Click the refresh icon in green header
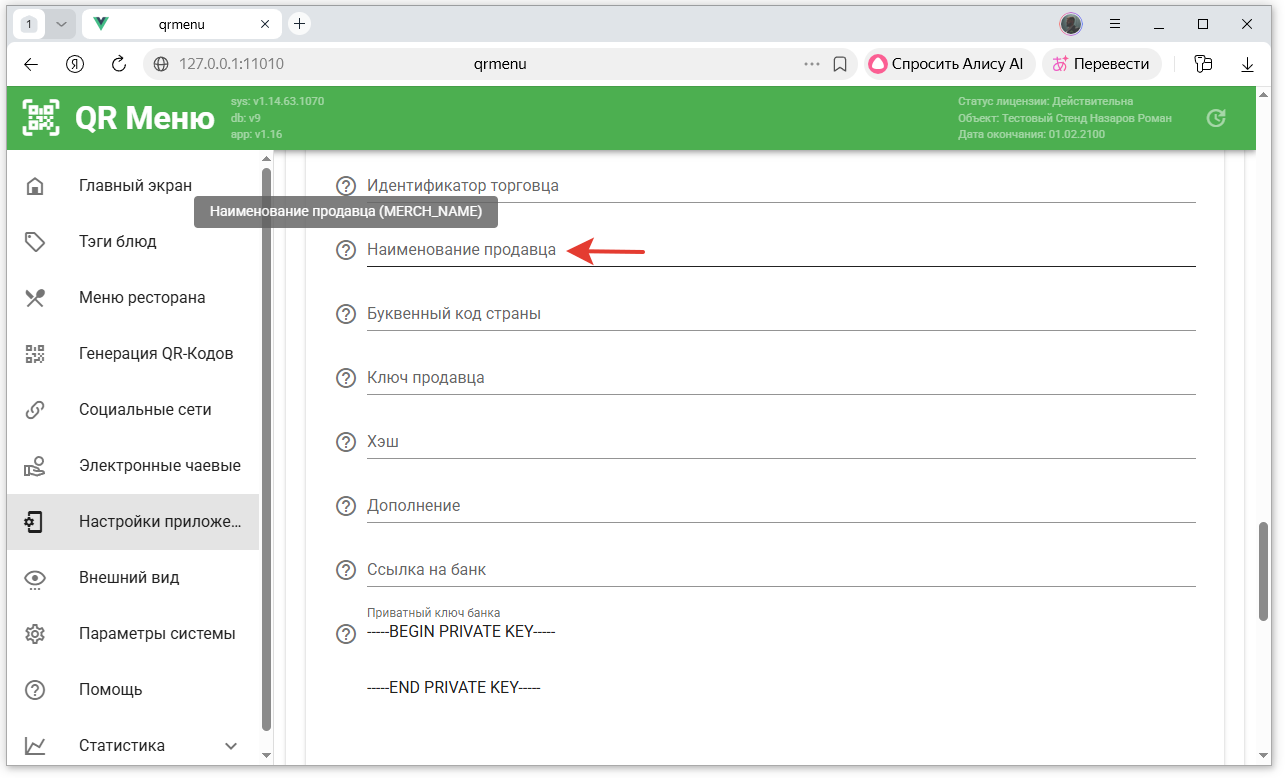Viewport: 1285px width, 778px height. click(1216, 118)
